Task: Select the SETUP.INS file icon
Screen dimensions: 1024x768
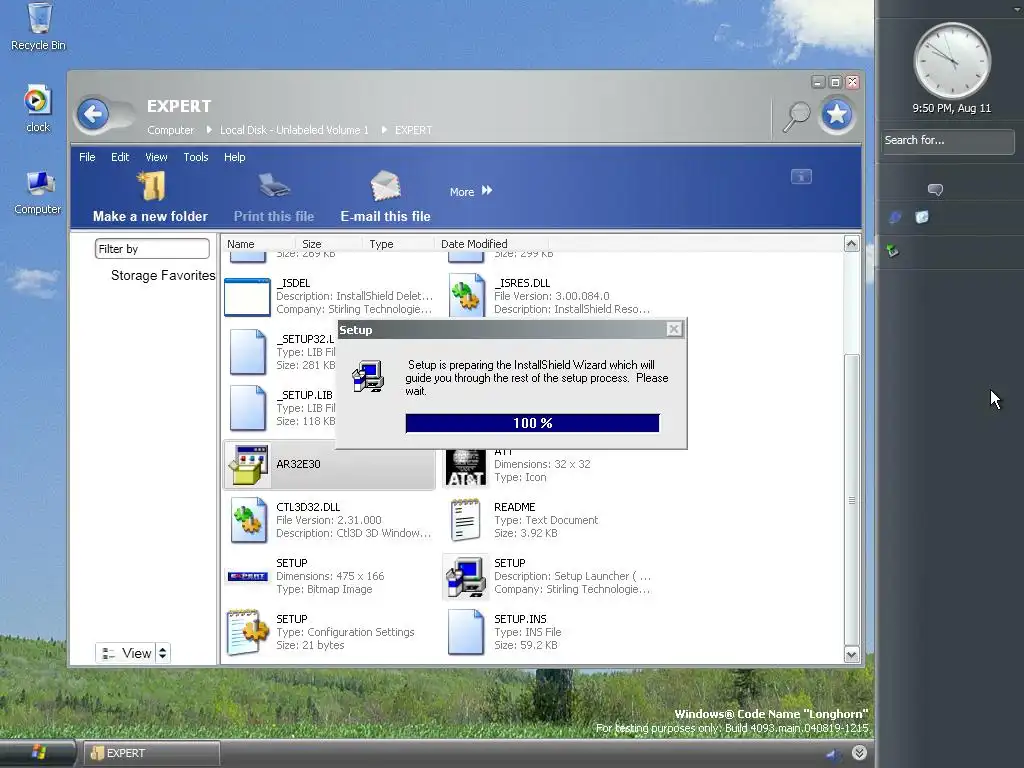Action: 466,632
